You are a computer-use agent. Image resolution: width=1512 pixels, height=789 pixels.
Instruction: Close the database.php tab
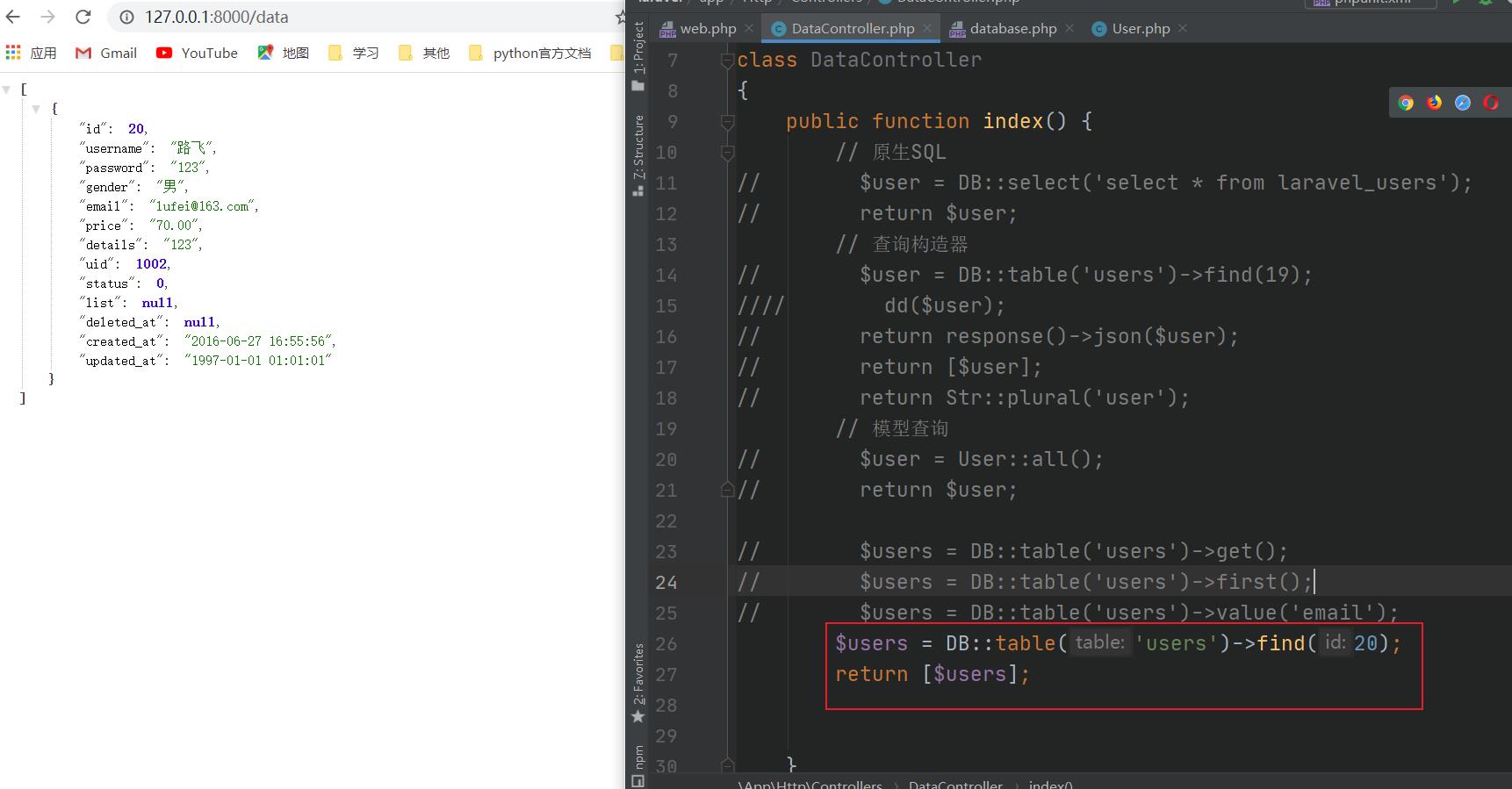pyautogui.click(x=1069, y=28)
